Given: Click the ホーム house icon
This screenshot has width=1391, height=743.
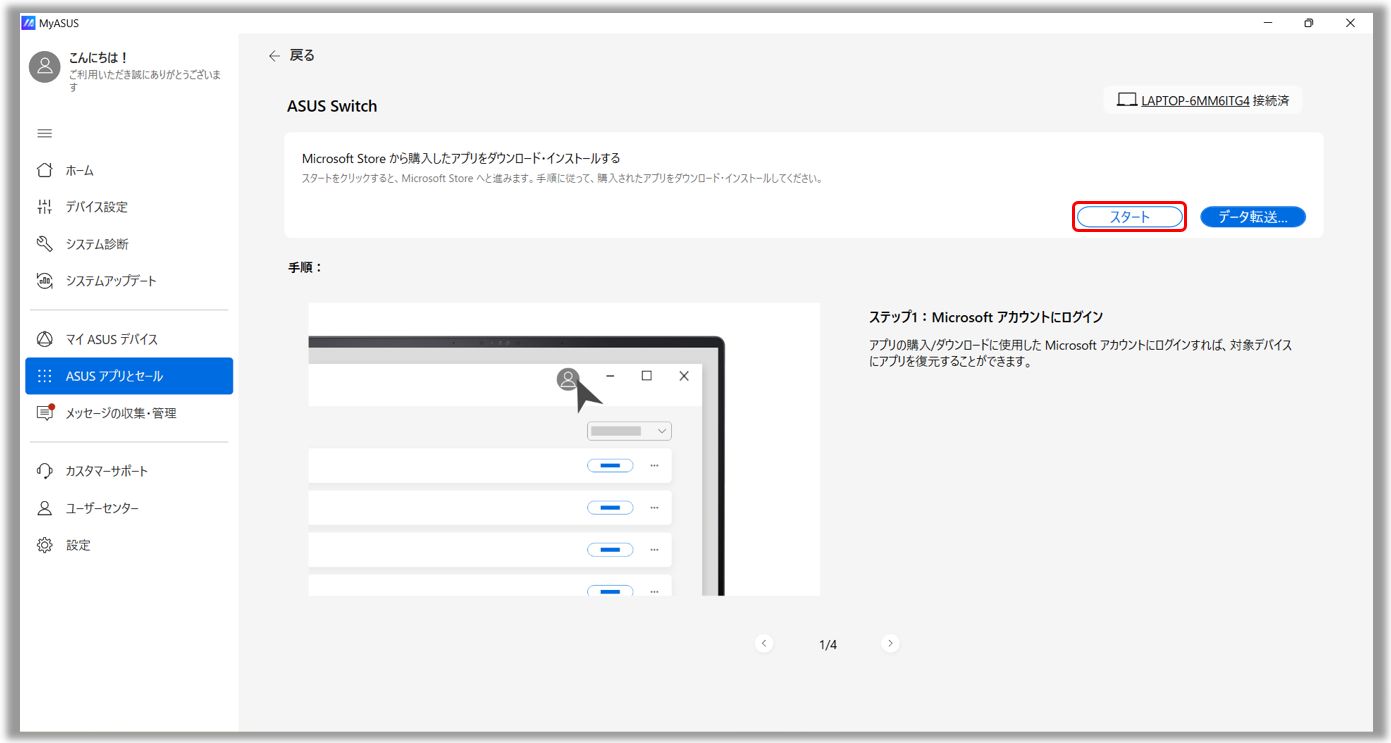Looking at the screenshot, I should pyautogui.click(x=44, y=170).
